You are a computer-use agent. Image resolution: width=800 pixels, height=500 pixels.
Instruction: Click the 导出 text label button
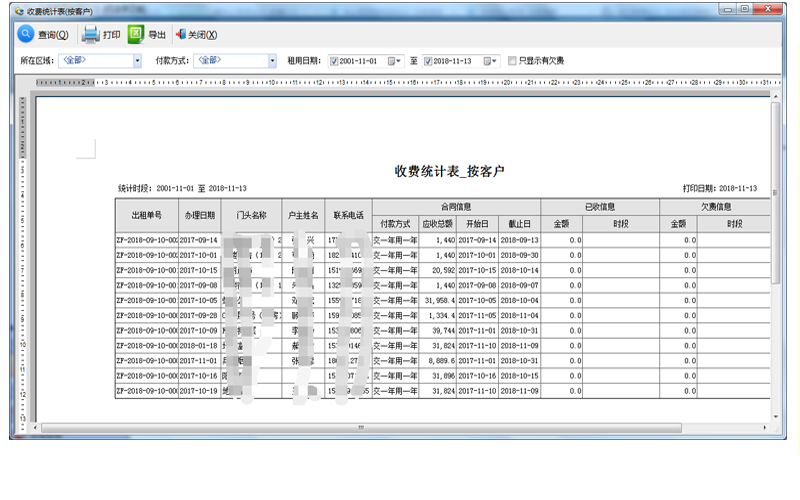pos(157,35)
